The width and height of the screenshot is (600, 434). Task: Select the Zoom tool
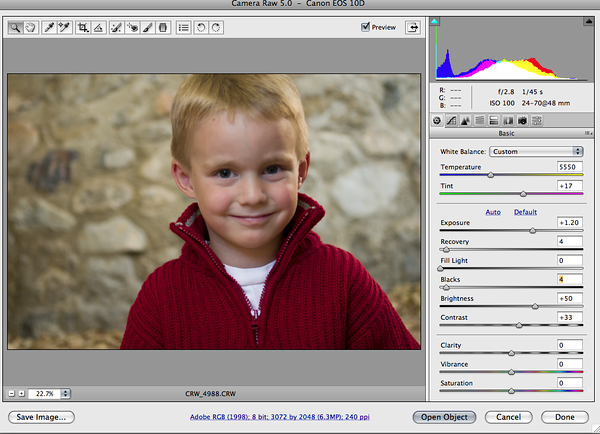pos(16,28)
